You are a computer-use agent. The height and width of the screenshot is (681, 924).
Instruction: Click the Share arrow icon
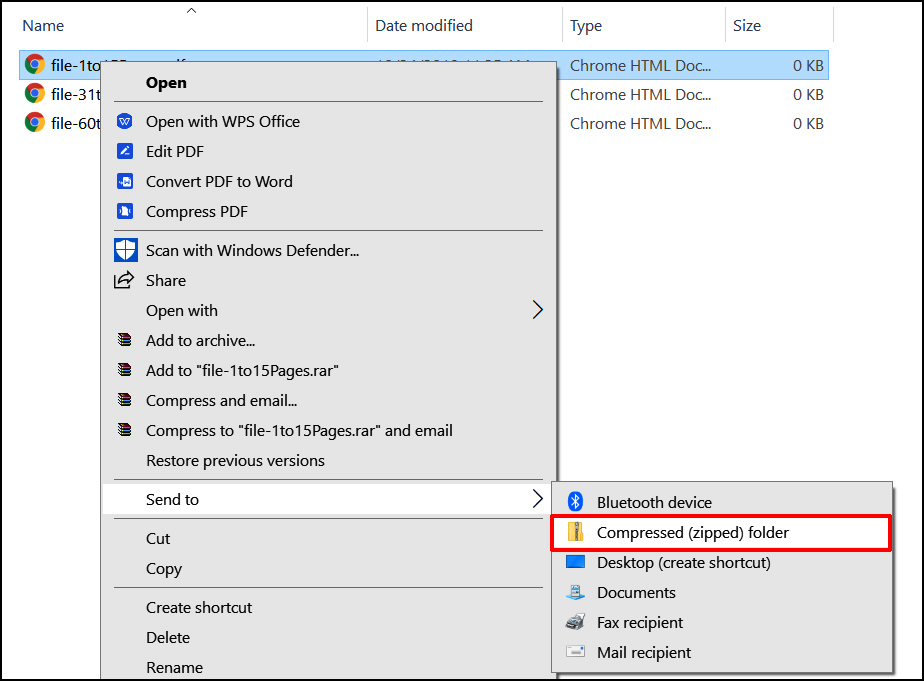tap(125, 280)
